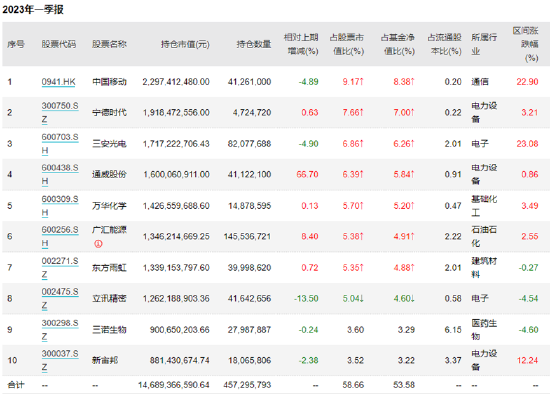Click the 占股票市值比(%) column header
550x394 pixels.
click(347, 44)
